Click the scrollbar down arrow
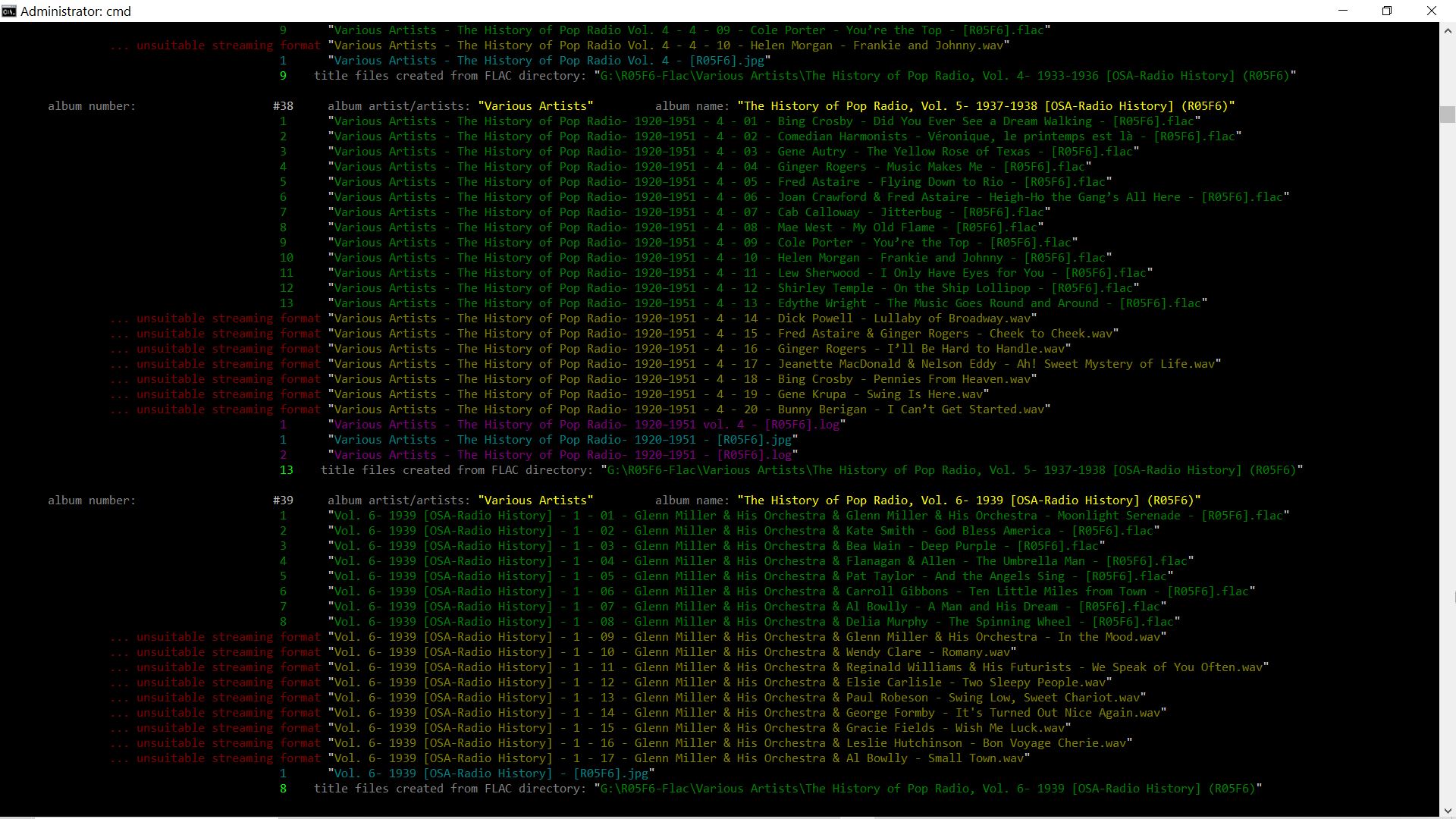Image resolution: width=1456 pixels, height=819 pixels. [1448, 810]
